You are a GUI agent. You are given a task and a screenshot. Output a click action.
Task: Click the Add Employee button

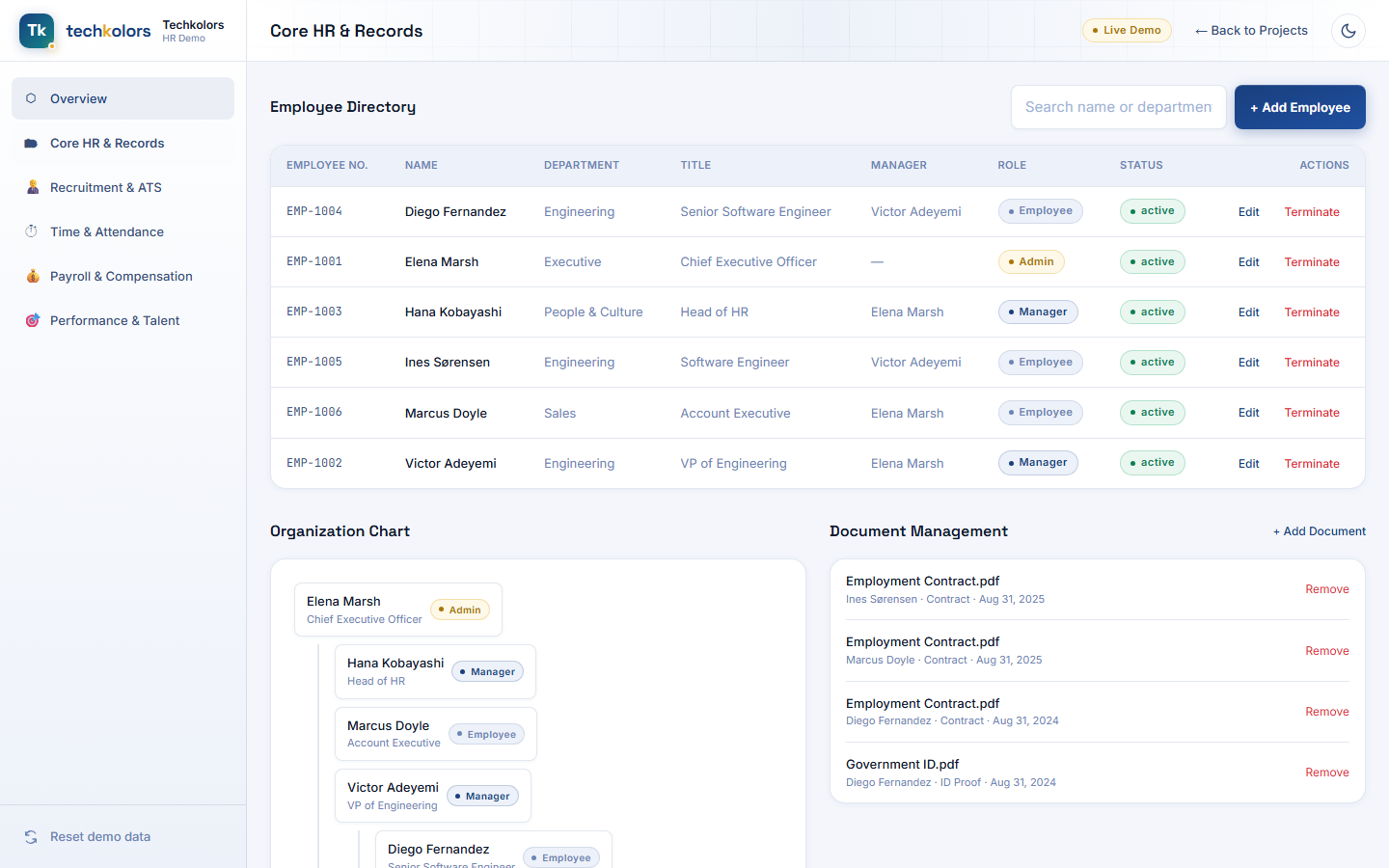[1300, 107]
